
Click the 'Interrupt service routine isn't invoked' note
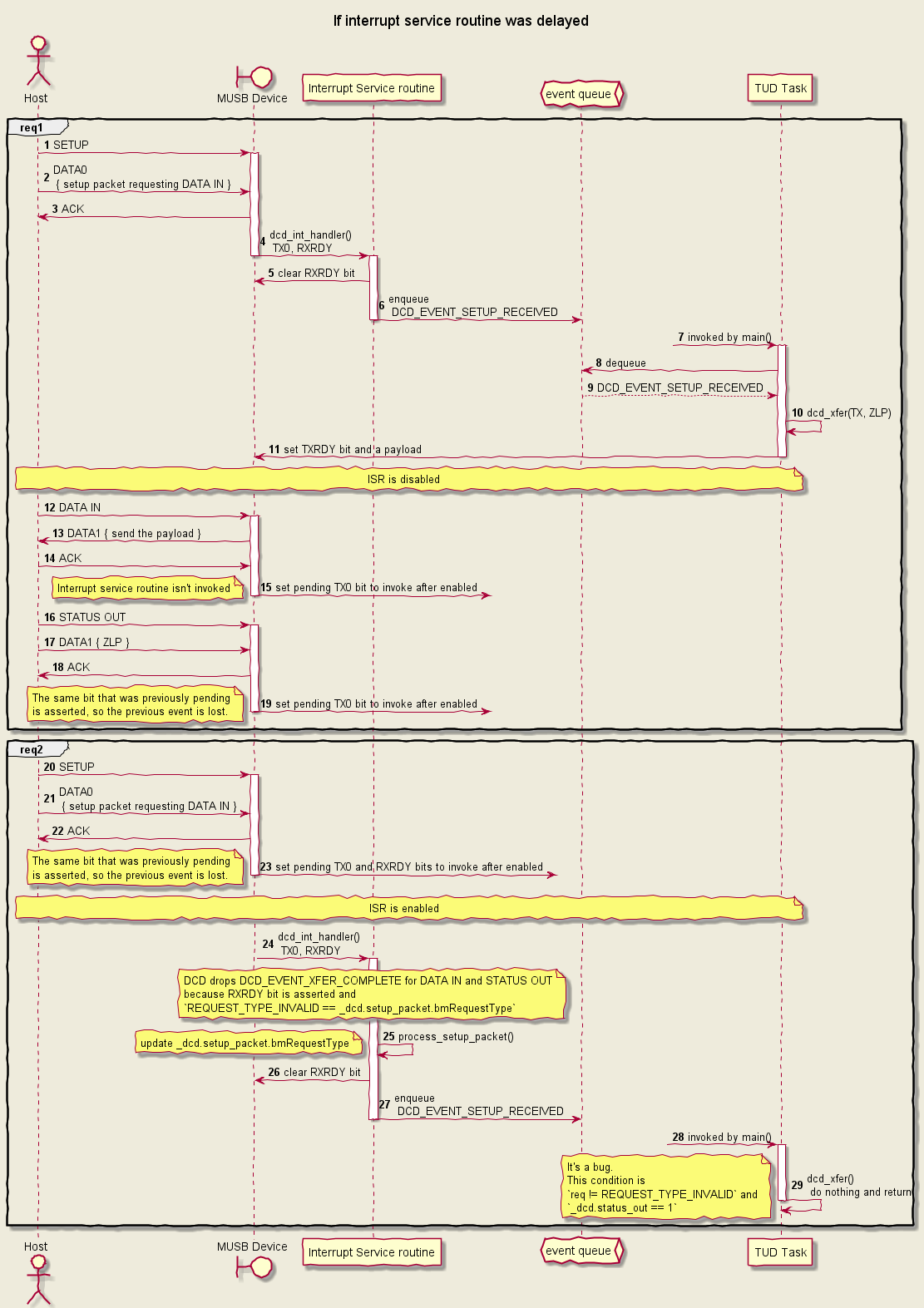(x=148, y=588)
